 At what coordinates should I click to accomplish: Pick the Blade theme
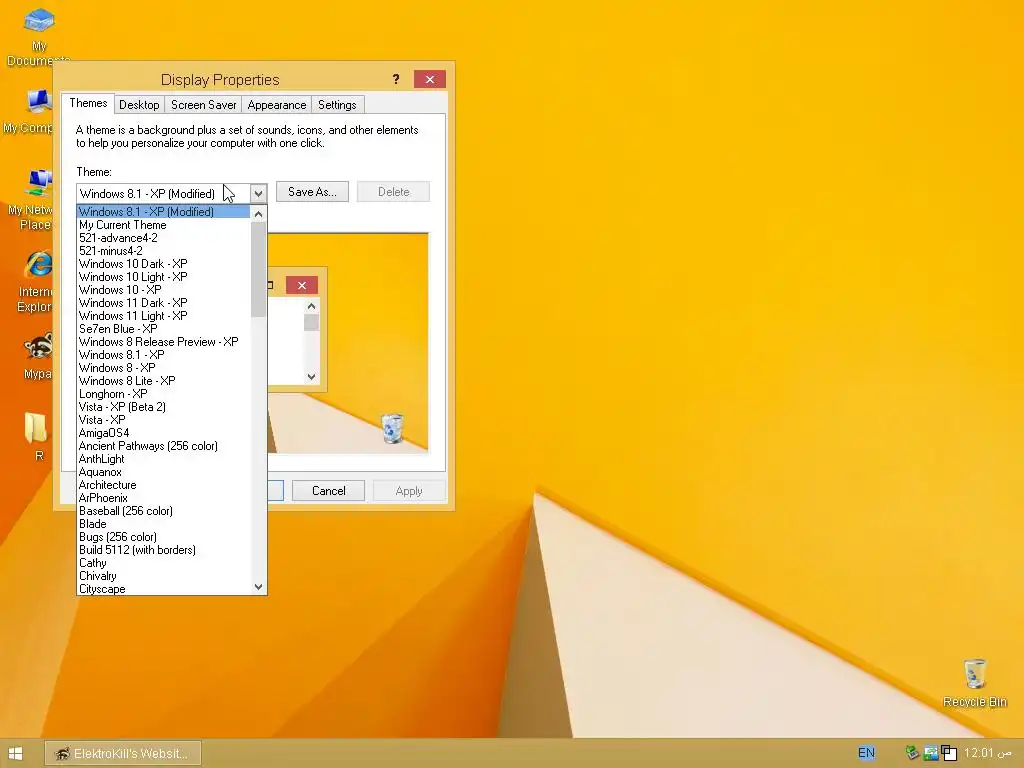[163, 524]
